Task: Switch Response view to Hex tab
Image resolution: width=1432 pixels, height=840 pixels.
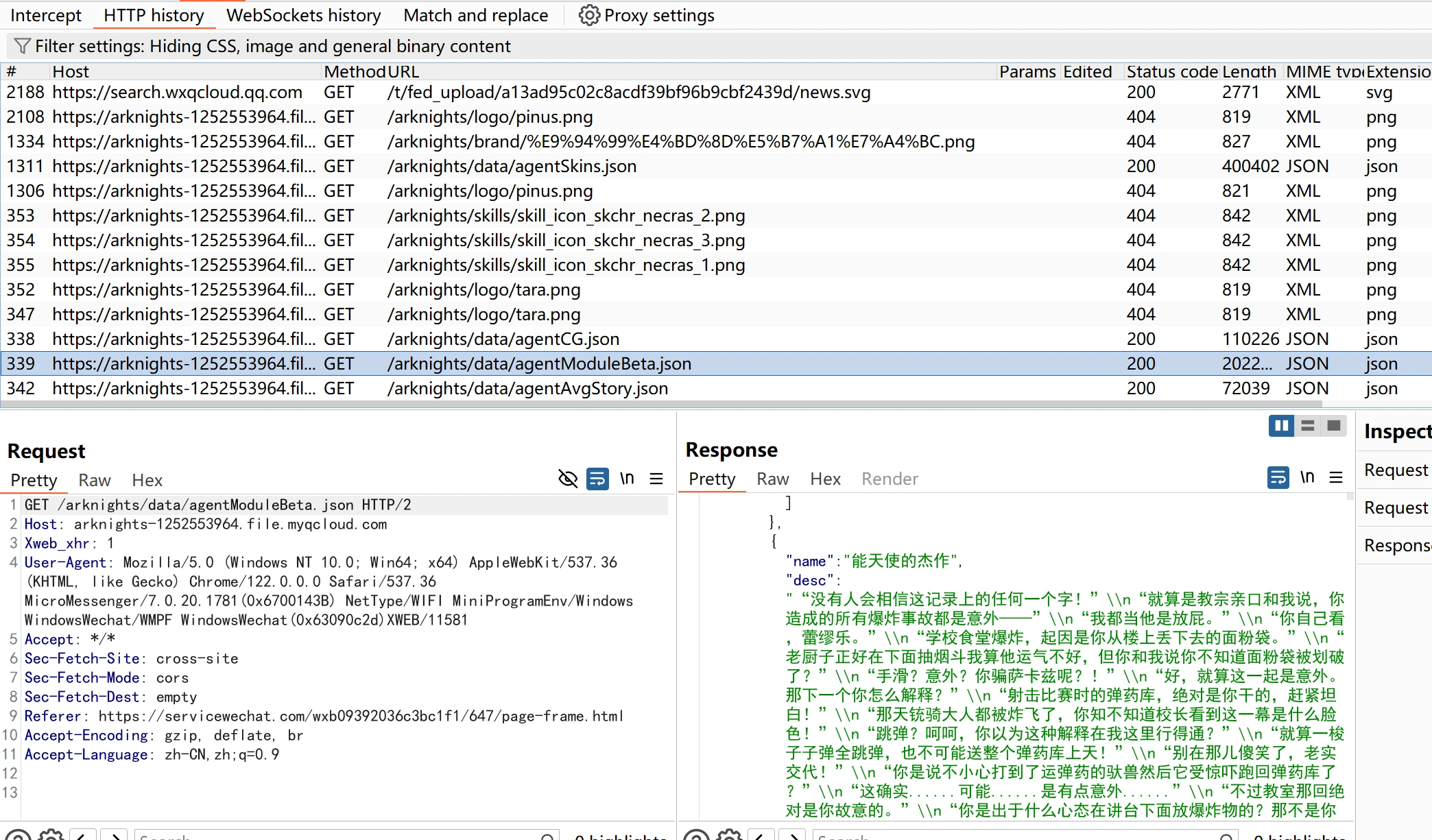Action: click(x=824, y=479)
